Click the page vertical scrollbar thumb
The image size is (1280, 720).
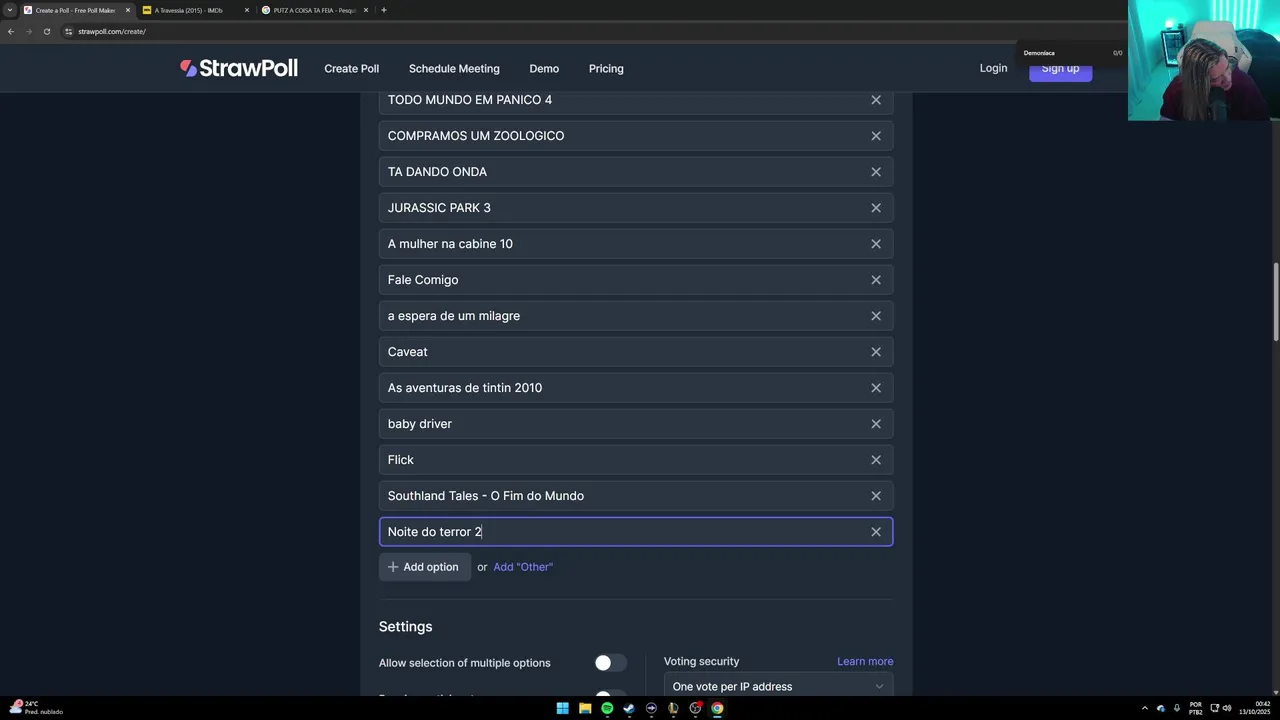click(x=1275, y=302)
